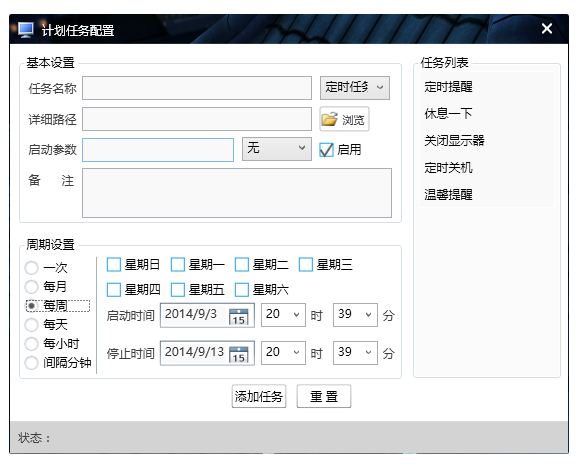Screen dimensions: 578x465
Task: Click the folder icon on 浏览 button
Action: point(329,119)
